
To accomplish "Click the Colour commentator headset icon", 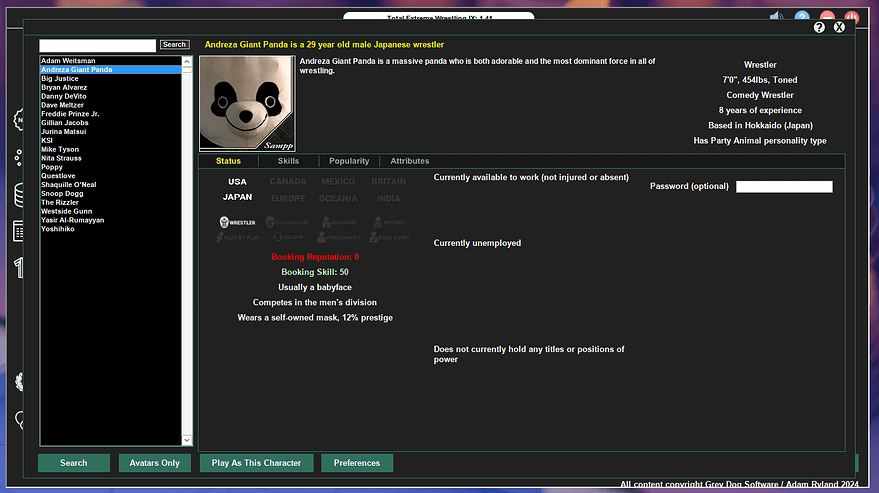I will 277,237.
